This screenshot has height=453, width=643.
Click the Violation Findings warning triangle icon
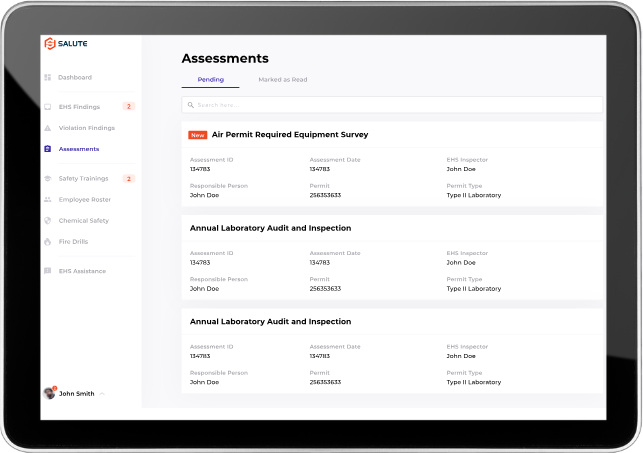pos(48,128)
